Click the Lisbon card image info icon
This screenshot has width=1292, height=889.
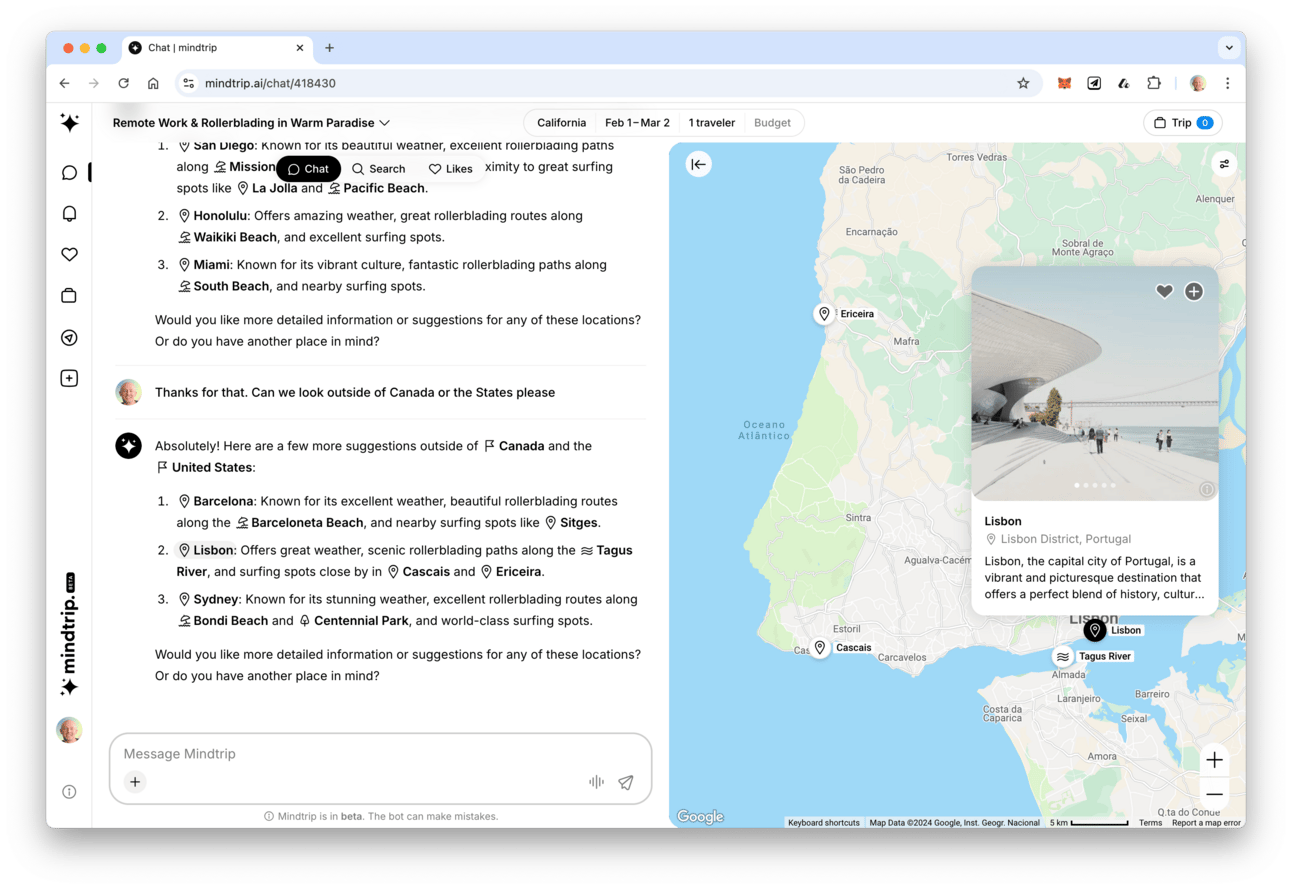click(x=1206, y=489)
